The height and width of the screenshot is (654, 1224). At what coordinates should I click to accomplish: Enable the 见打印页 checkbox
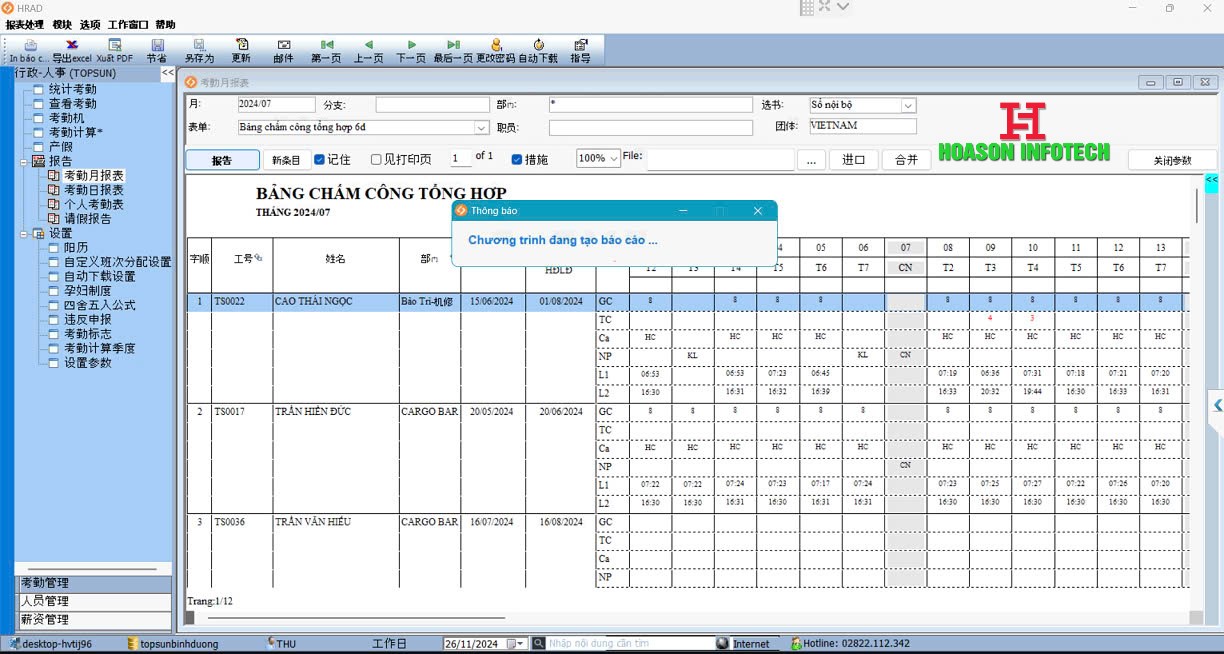[x=376, y=159]
